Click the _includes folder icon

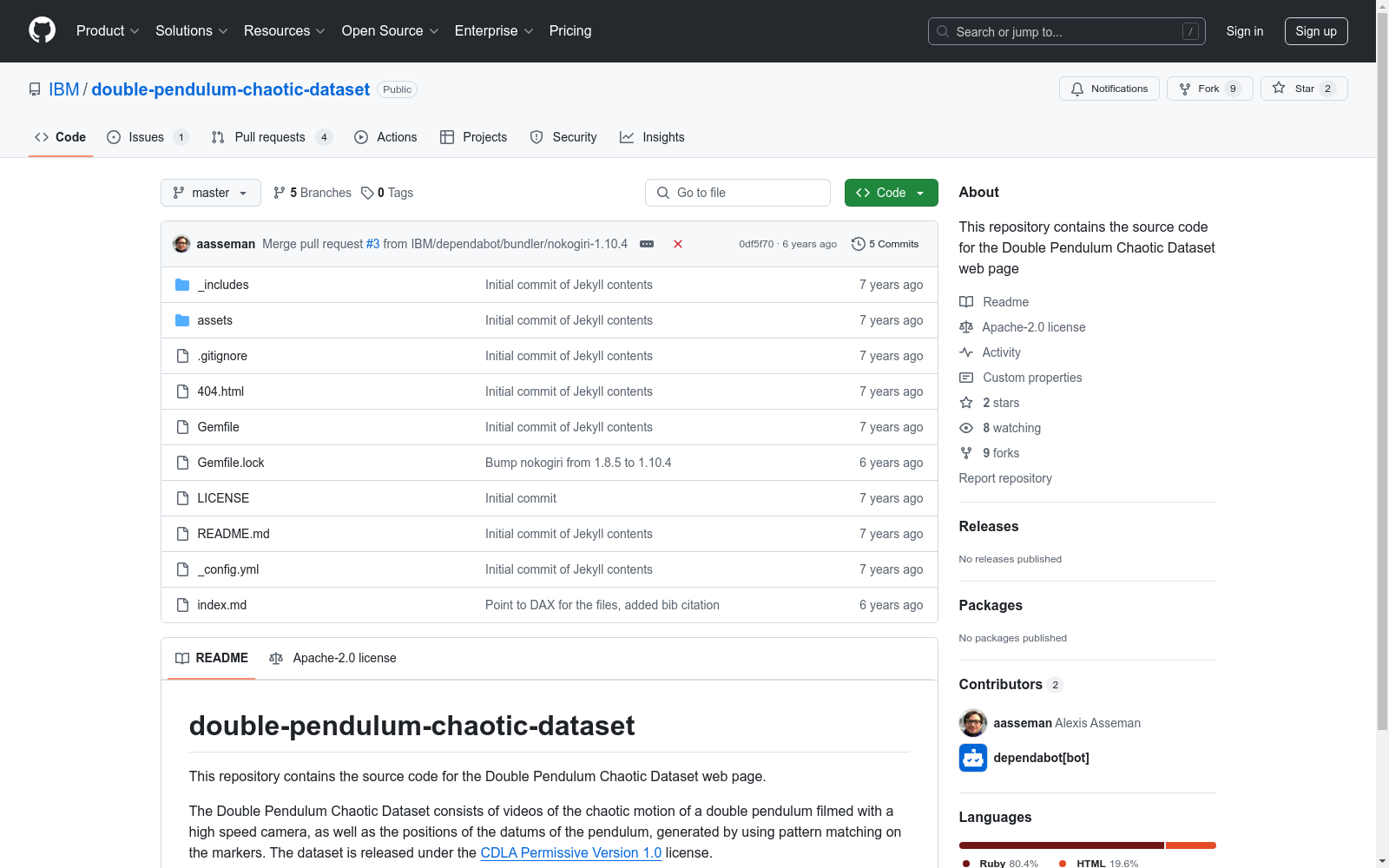click(182, 285)
